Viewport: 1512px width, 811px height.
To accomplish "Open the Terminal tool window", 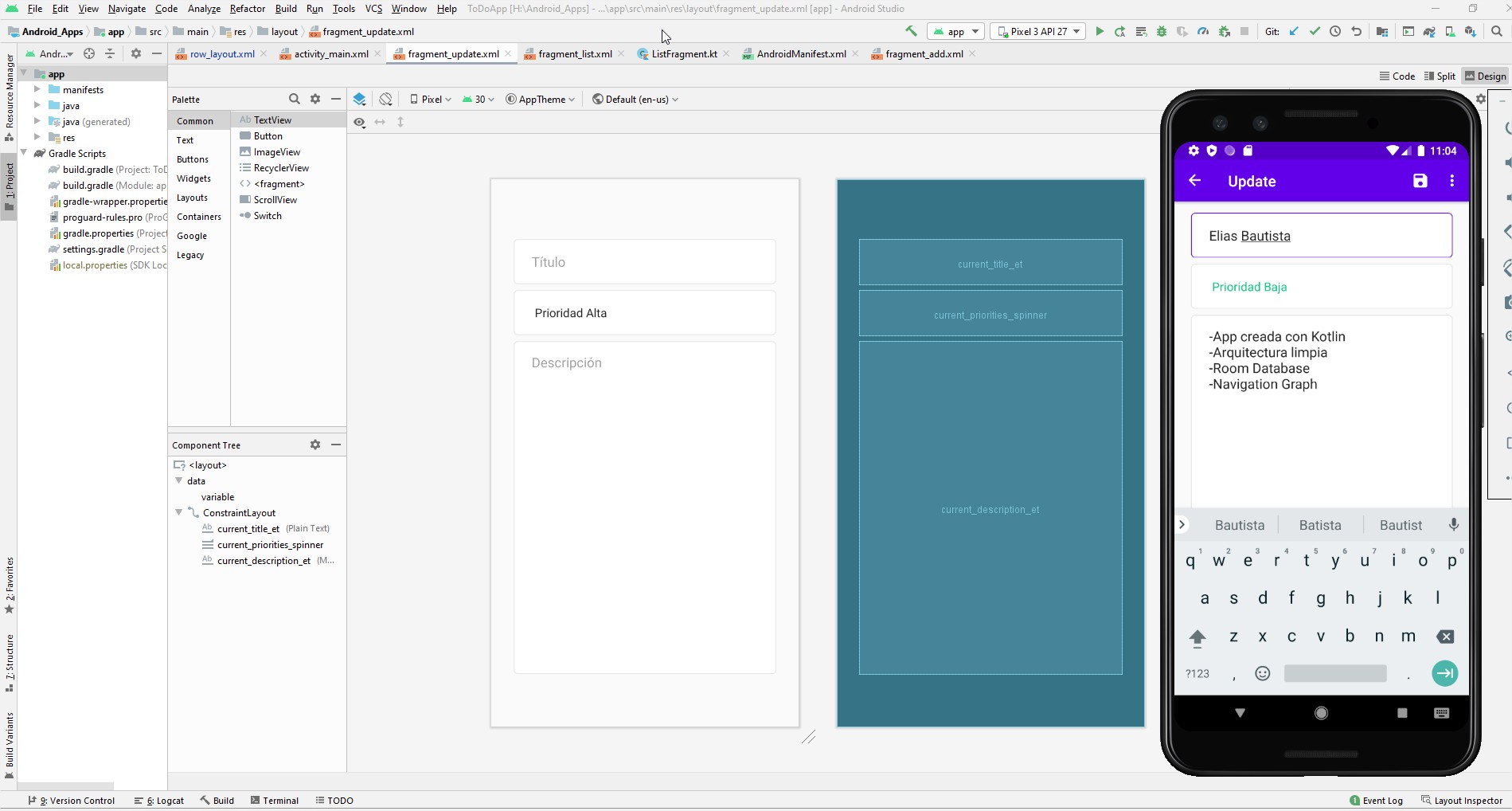I will pos(274,801).
